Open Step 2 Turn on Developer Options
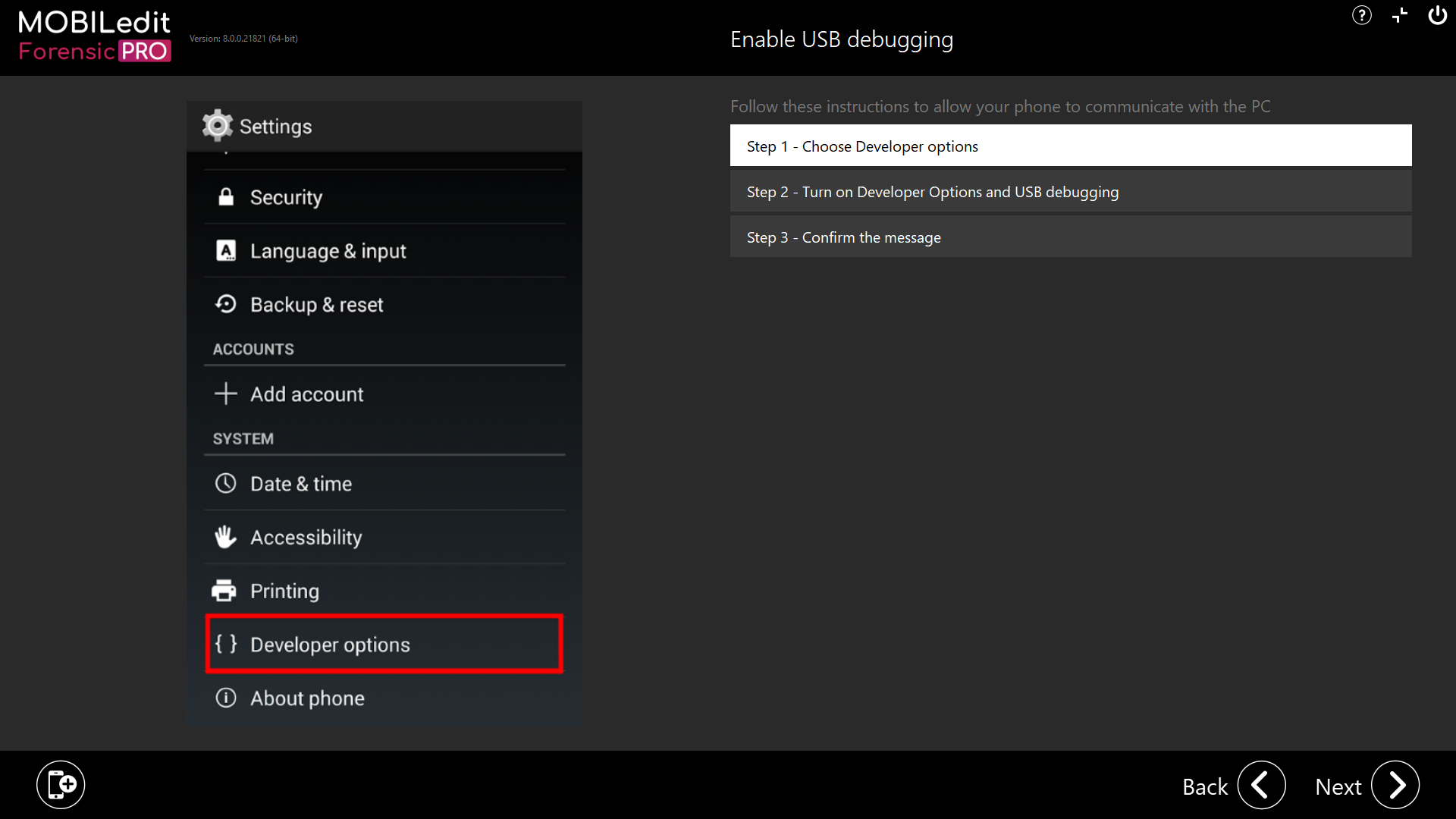1456x819 pixels. pos(1070,192)
